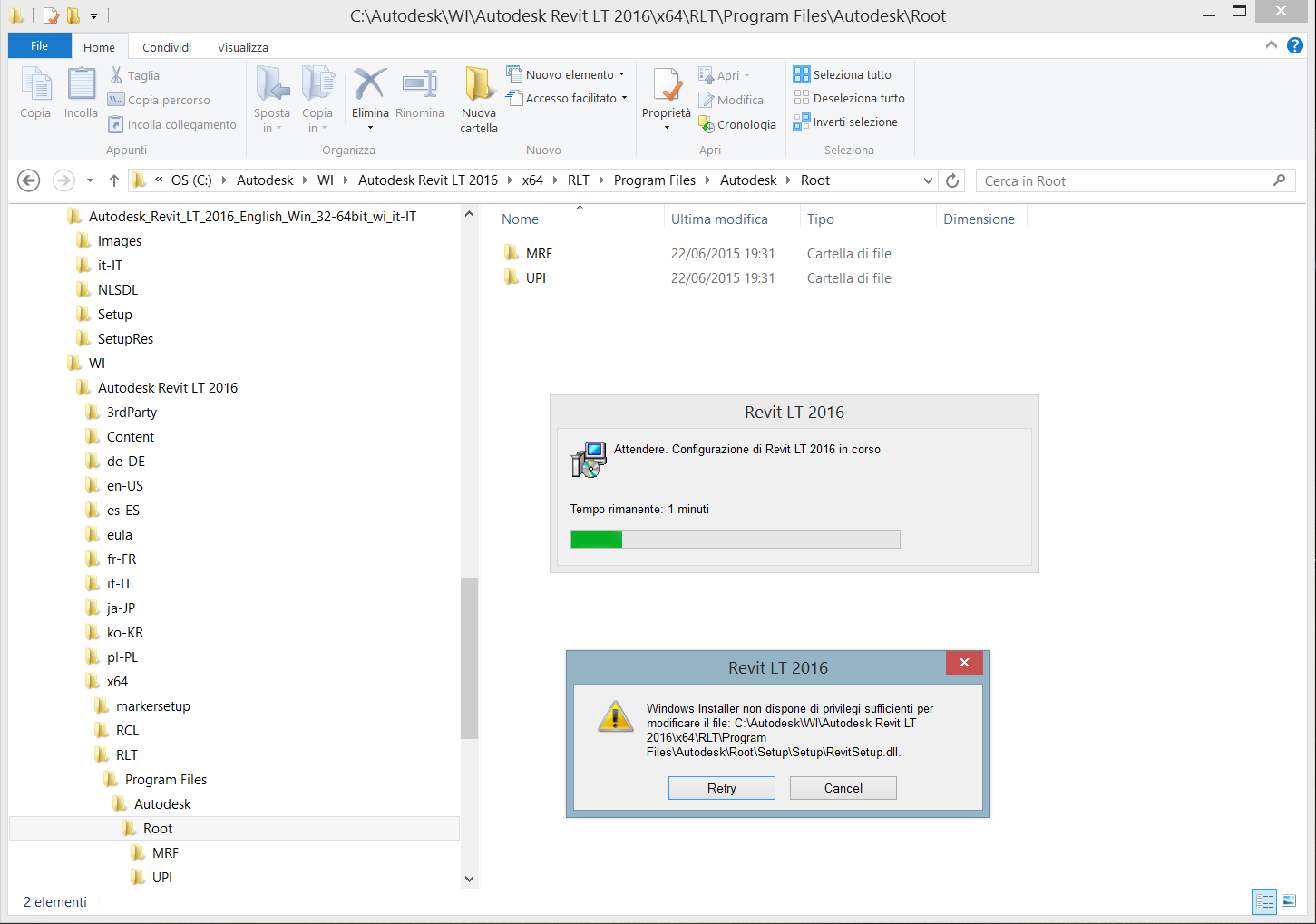This screenshot has height=924, width=1316.
Task: Expand the Accesso facilitato dropdown
Action: pos(624,98)
